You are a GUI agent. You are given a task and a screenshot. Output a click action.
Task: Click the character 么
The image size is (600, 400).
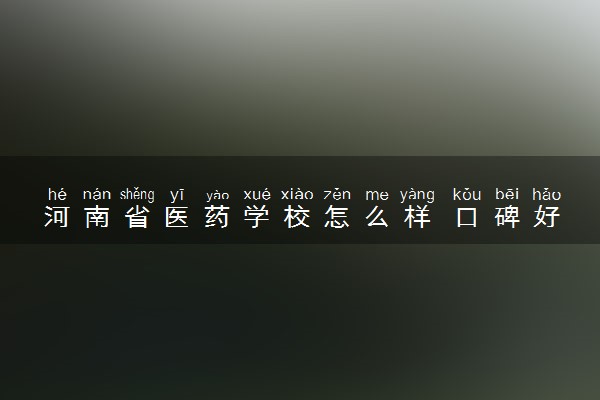click(x=377, y=217)
